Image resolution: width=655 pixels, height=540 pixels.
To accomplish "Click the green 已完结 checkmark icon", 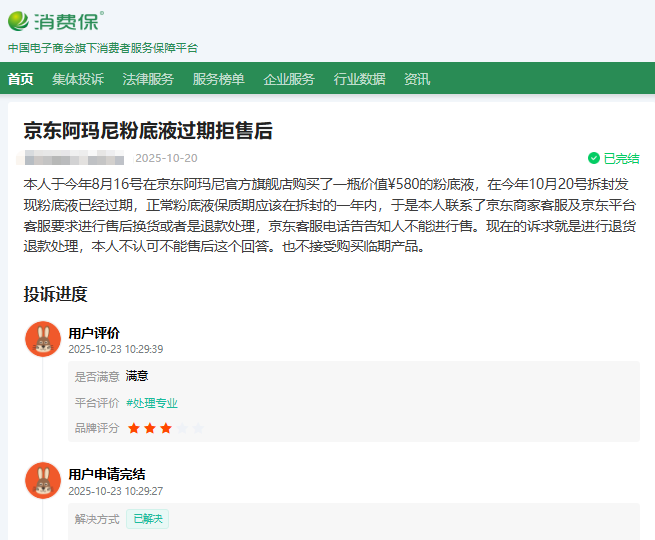I will [x=594, y=158].
